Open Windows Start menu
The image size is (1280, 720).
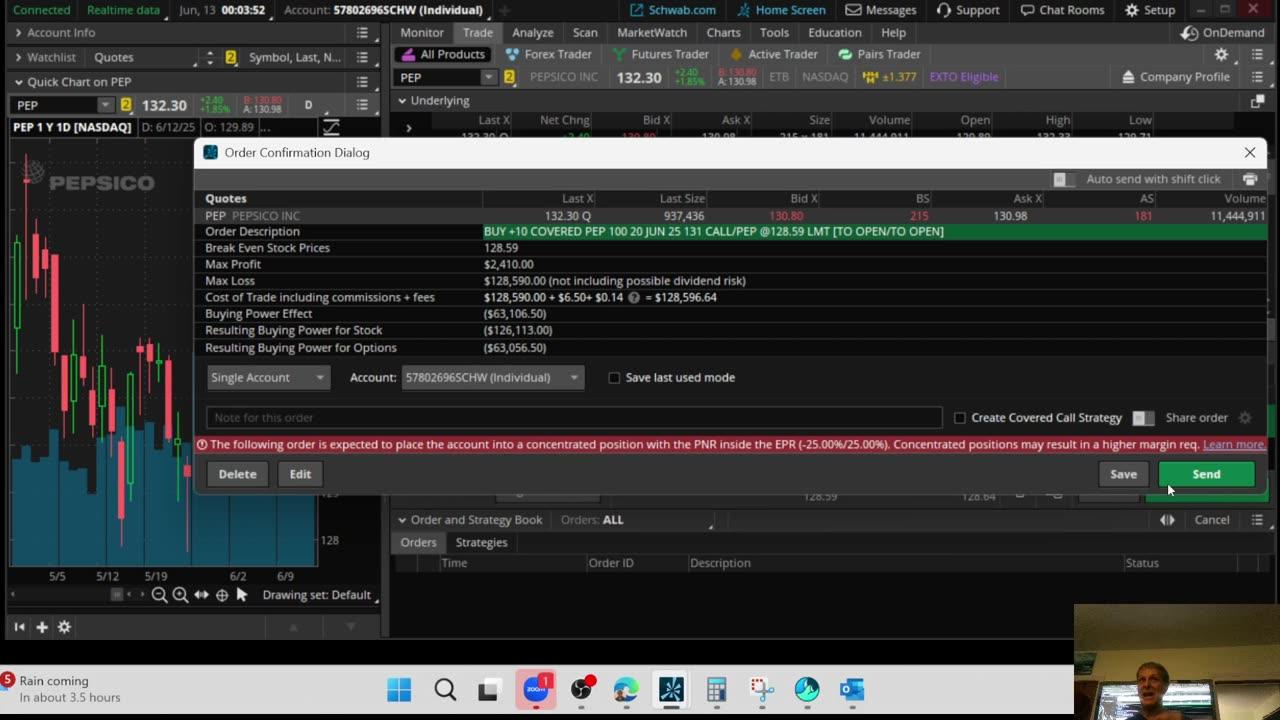[x=398, y=690]
